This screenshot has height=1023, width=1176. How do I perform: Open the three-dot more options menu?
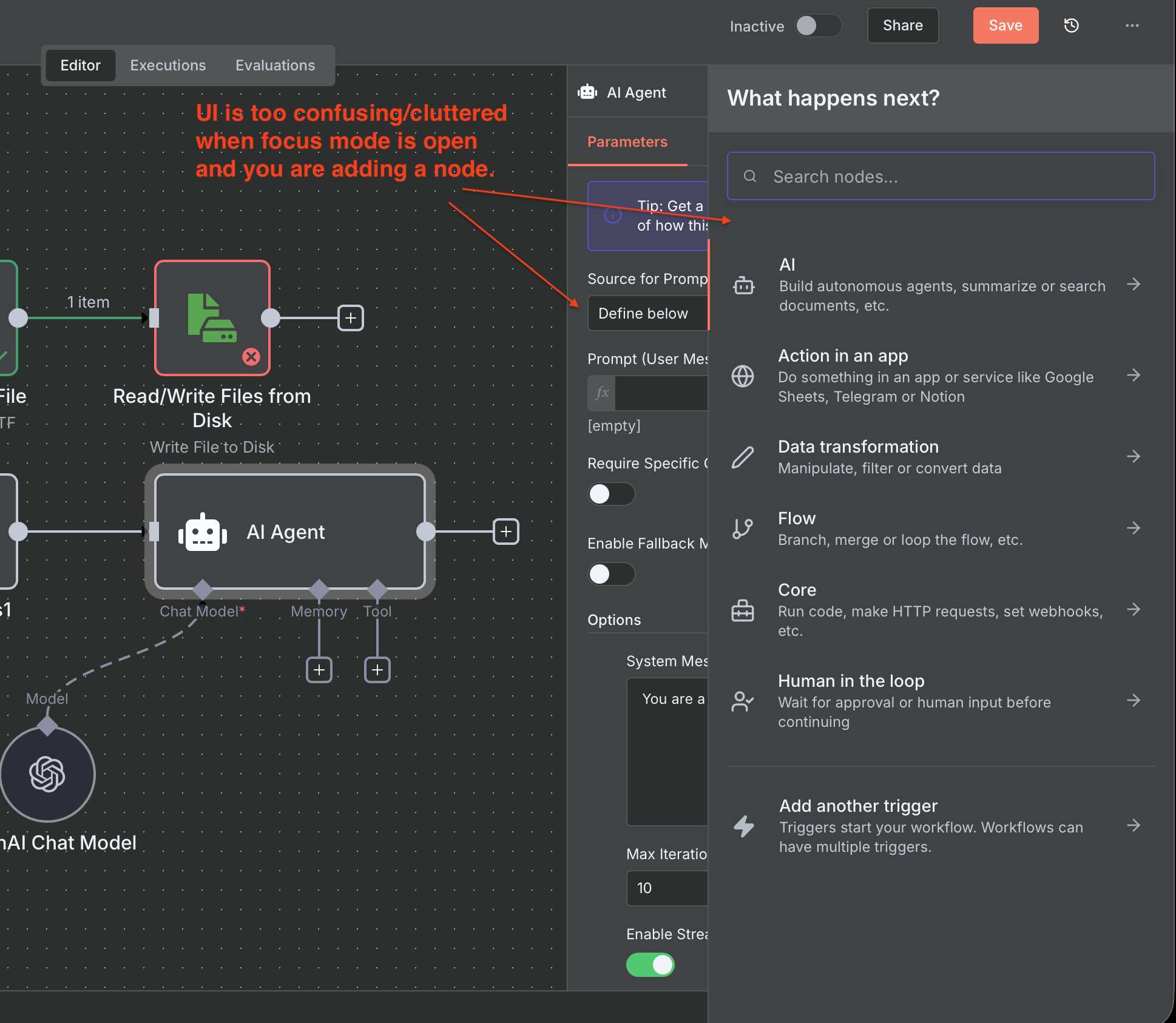pyautogui.click(x=1132, y=25)
